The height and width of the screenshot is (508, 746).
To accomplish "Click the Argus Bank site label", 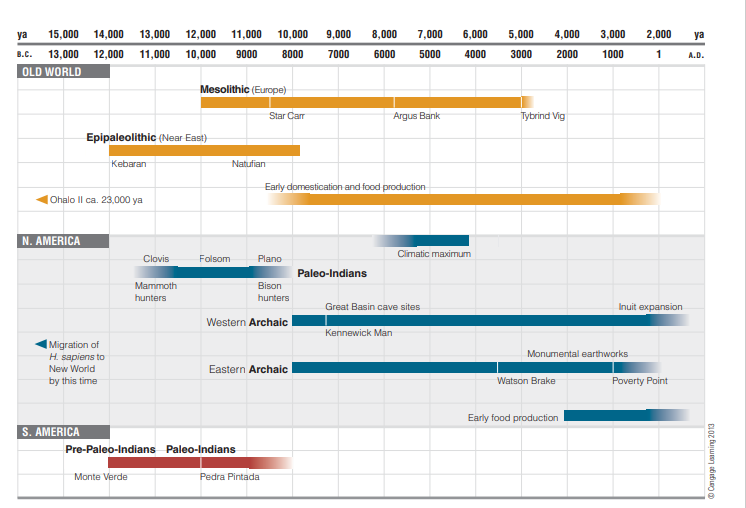I will (417, 116).
